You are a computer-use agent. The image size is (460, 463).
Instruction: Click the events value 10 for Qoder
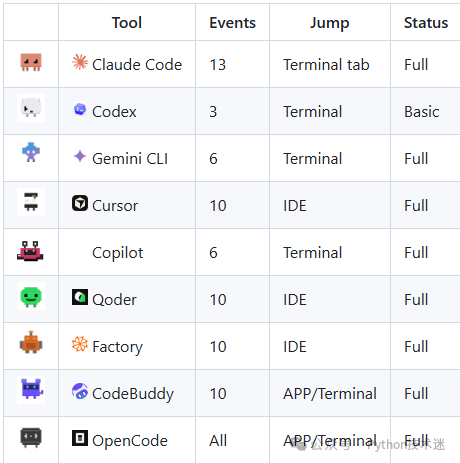(218, 300)
